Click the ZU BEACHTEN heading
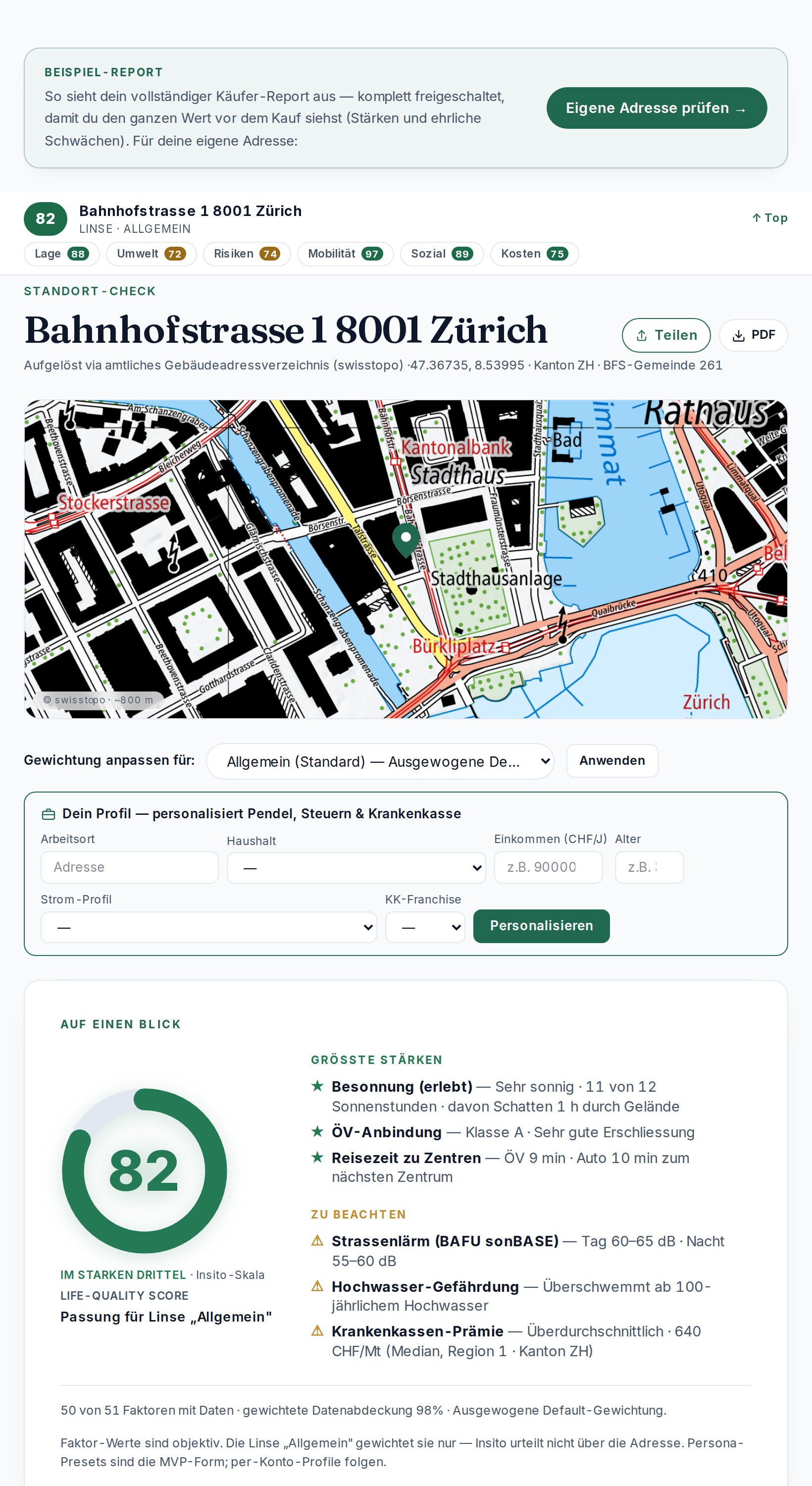This screenshot has height=1486, width=812. [x=358, y=1214]
